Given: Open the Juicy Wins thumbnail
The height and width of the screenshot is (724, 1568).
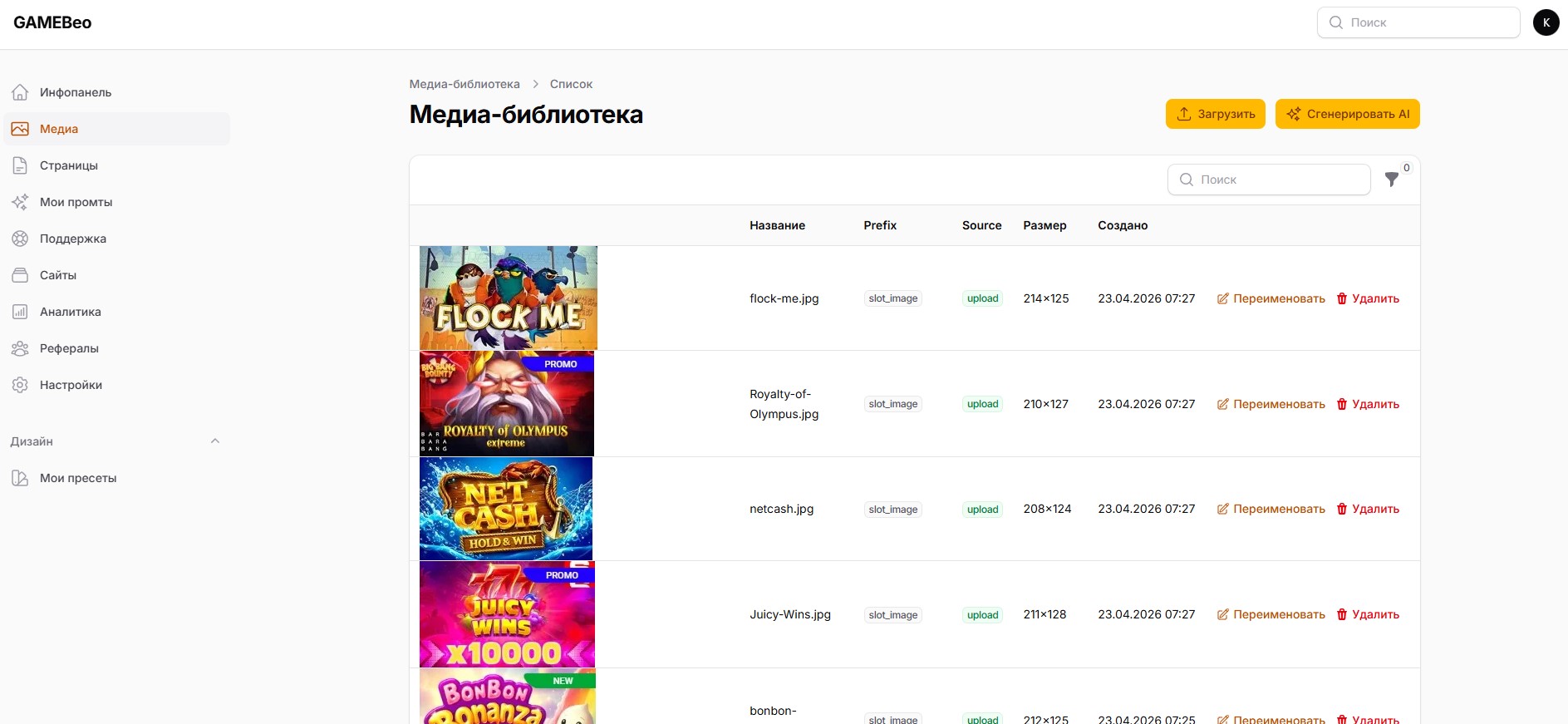Looking at the screenshot, I should 507,614.
